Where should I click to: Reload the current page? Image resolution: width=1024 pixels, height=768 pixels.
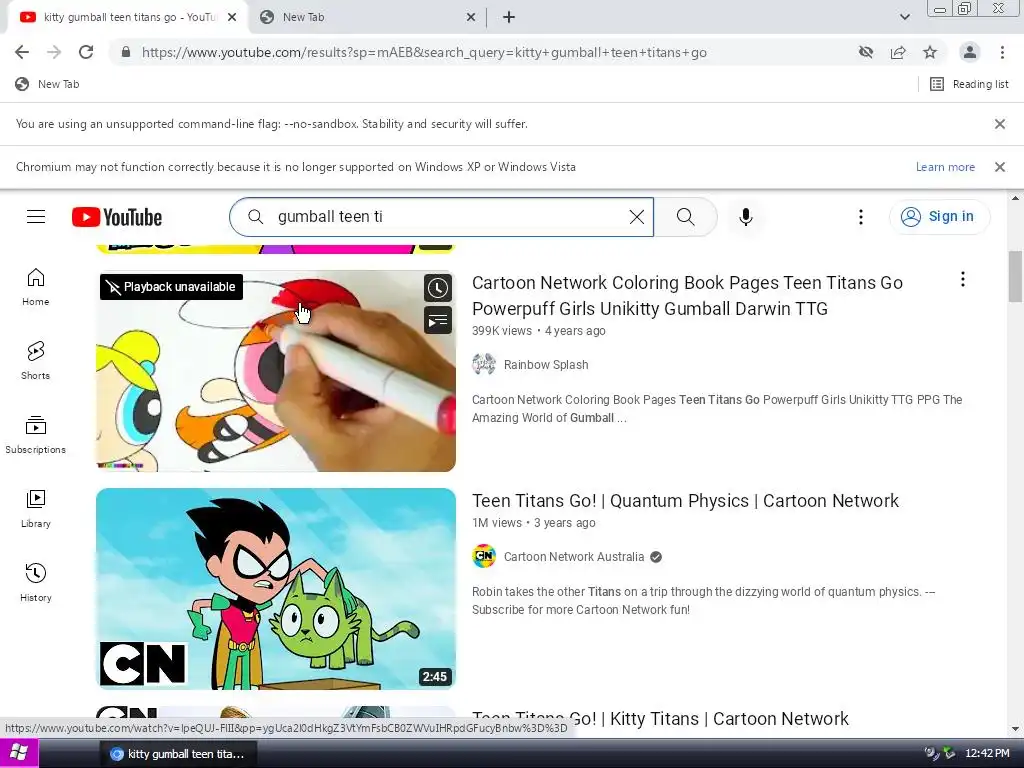pos(86,52)
